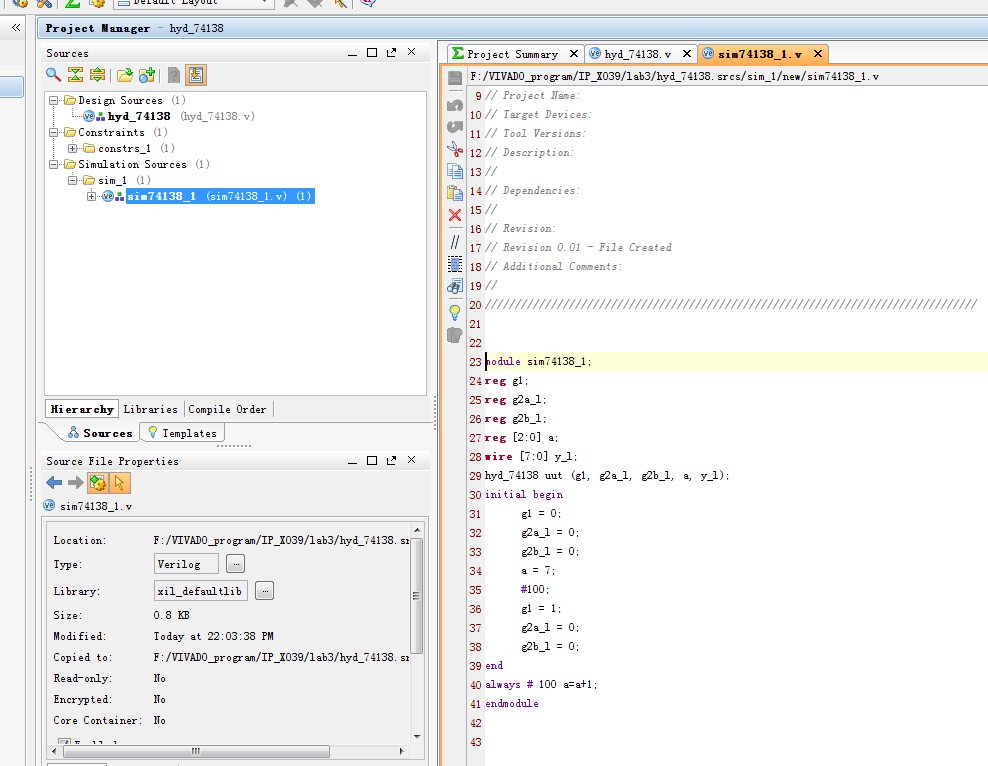
Task: Click Expand All in Sources toolbar
Action: click(x=98, y=75)
